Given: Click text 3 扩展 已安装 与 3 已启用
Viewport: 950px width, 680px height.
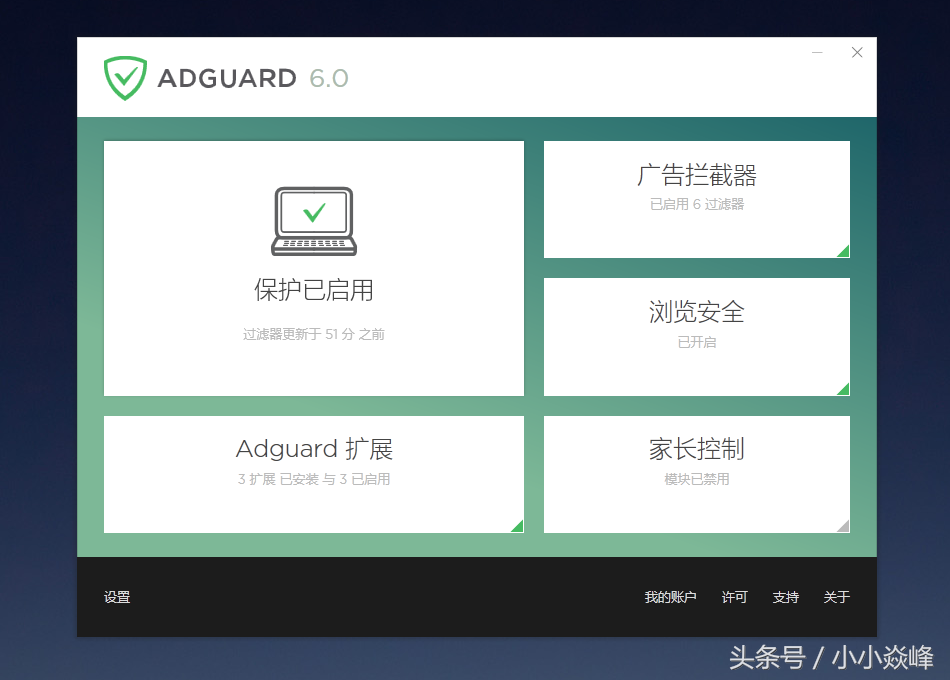Looking at the screenshot, I should (x=314, y=479).
